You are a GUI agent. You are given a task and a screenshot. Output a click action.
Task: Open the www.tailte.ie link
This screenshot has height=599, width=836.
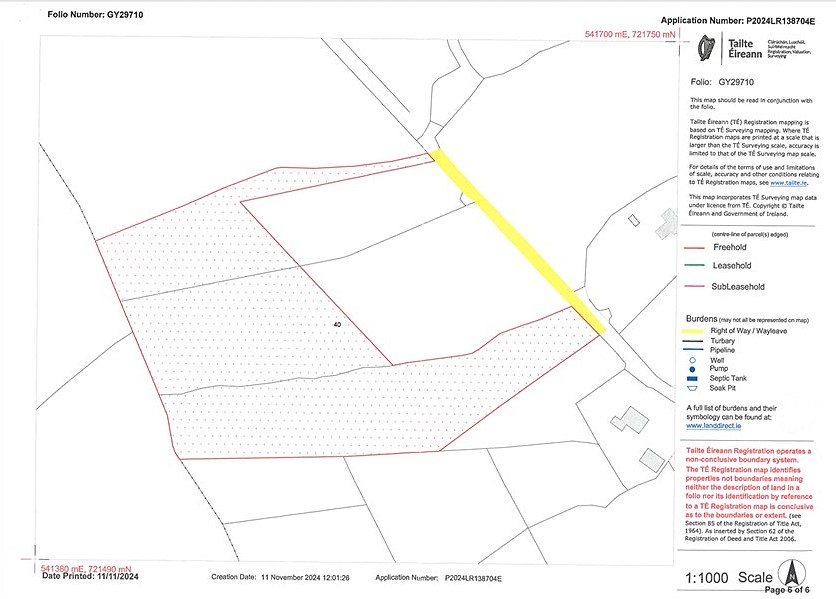788,184
